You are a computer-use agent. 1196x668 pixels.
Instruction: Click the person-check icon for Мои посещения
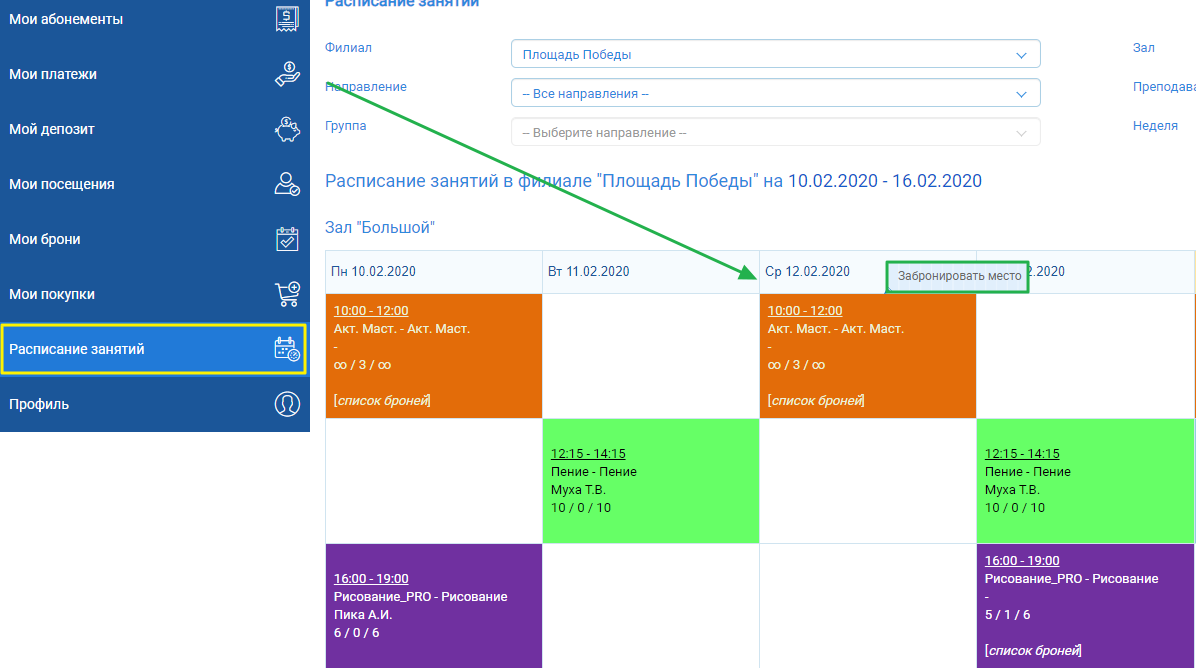coord(287,184)
